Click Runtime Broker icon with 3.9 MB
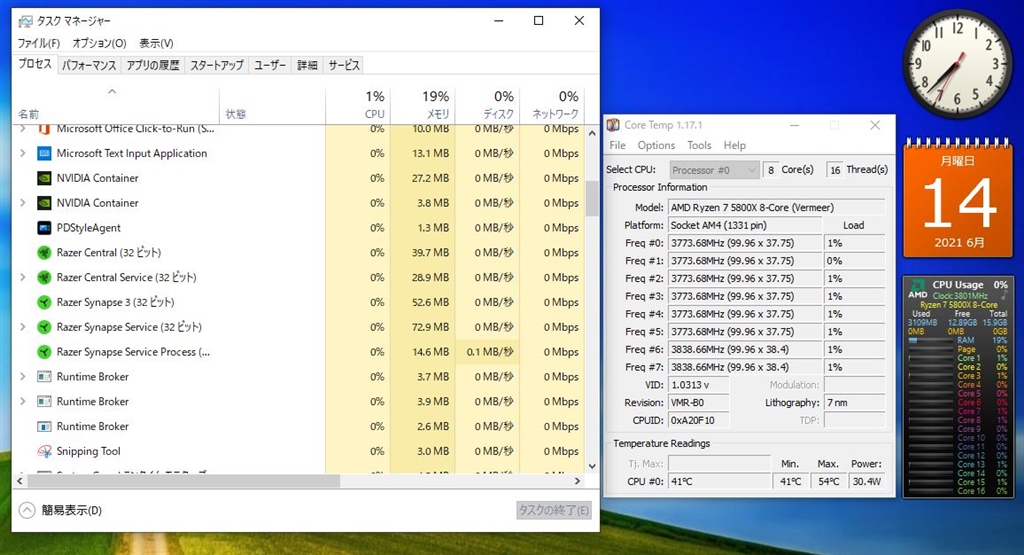This screenshot has height=555, width=1024. tap(44, 402)
